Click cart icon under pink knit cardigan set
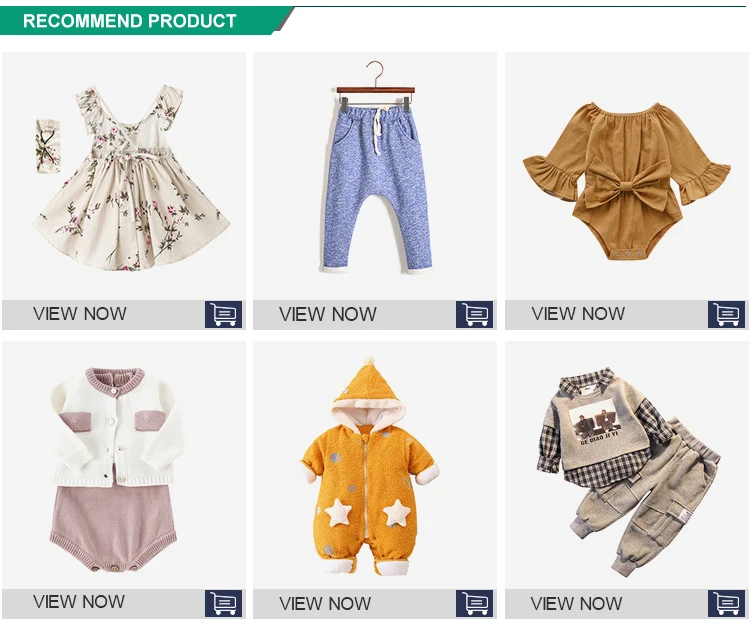The height and width of the screenshot is (643, 750). (223, 603)
